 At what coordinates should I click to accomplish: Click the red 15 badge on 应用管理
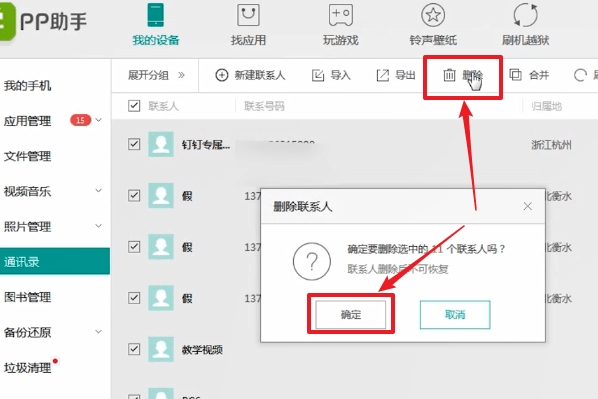80,120
